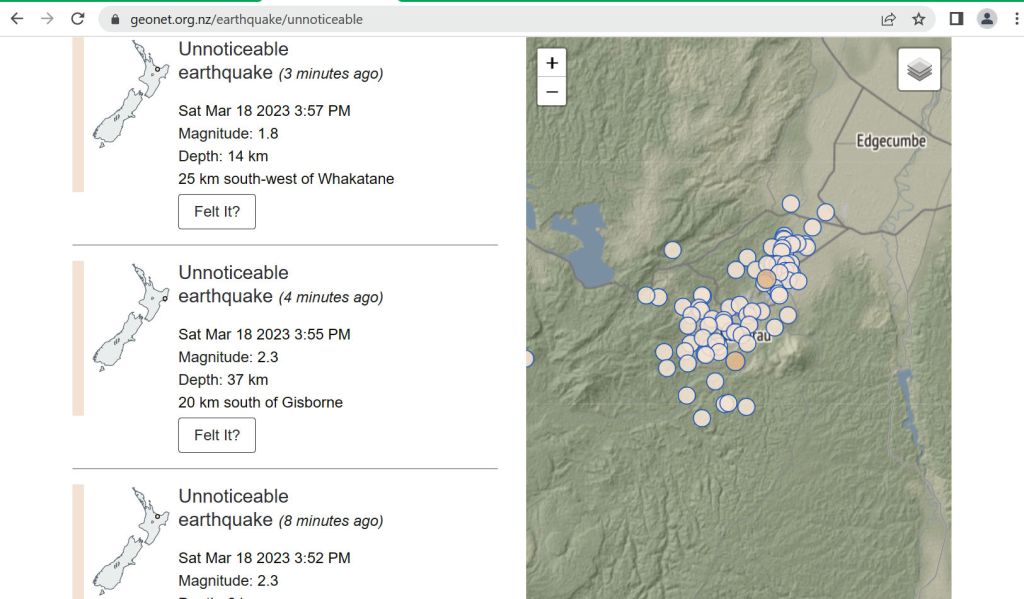The height and width of the screenshot is (599, 1024).
Task: Bookmark this page with star icon
Action: [x=918, y=19]
